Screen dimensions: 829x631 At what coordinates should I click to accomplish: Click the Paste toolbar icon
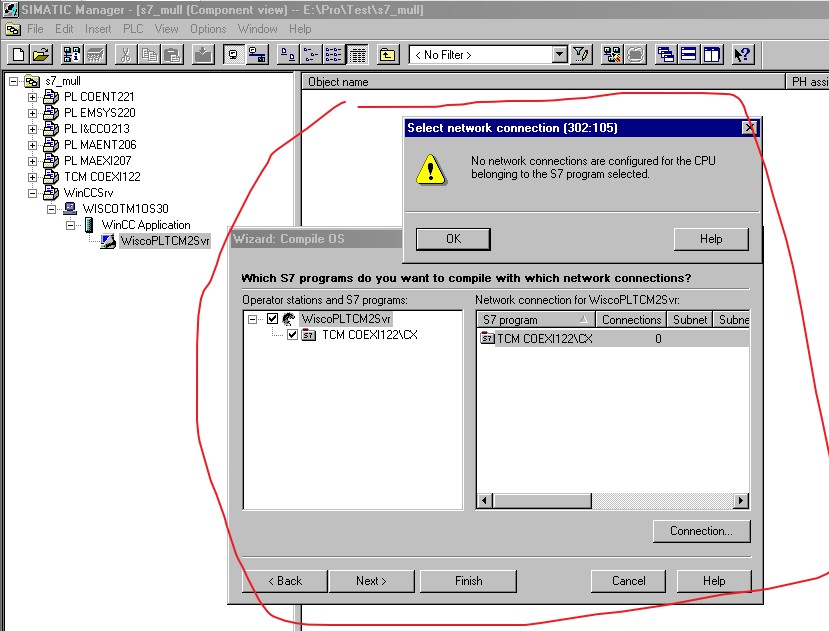pyautogui.click(x=172, y=54)
